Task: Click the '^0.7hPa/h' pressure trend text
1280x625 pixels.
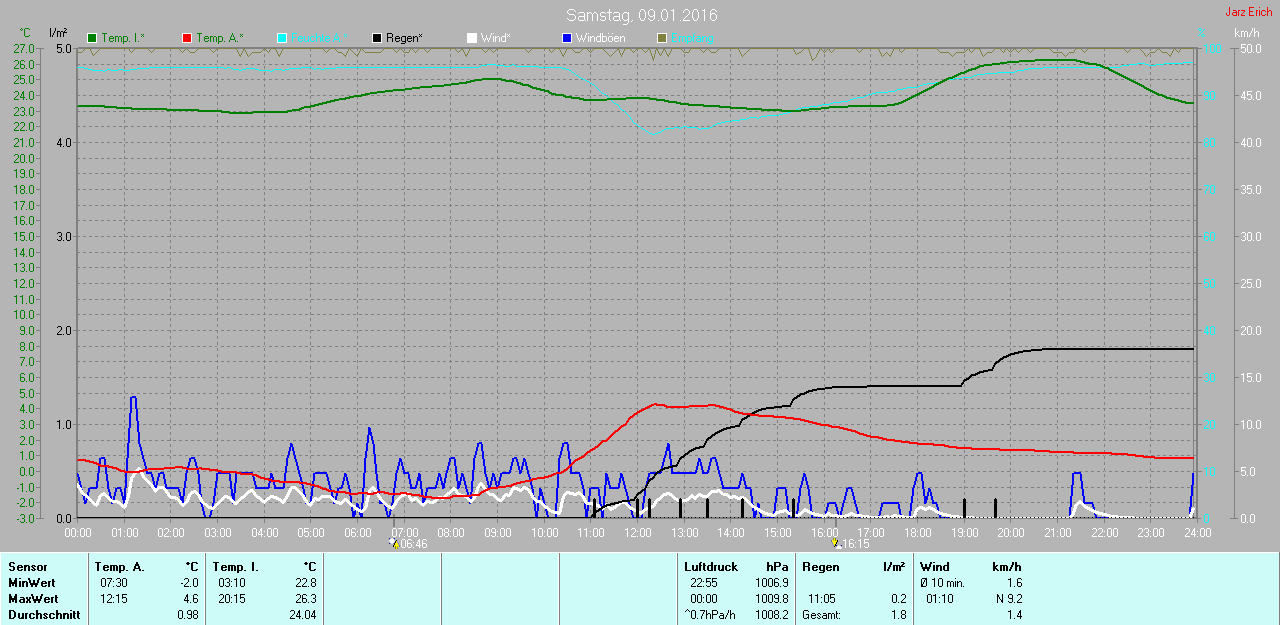Action: [711, 615]
